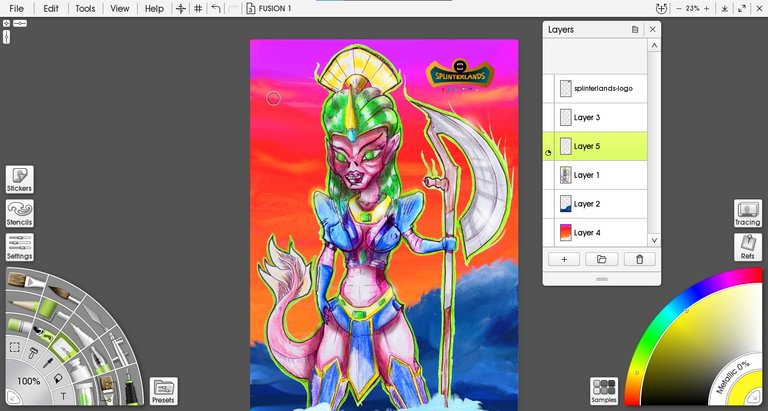Select the Eyedropper color sampler tool

48,363
